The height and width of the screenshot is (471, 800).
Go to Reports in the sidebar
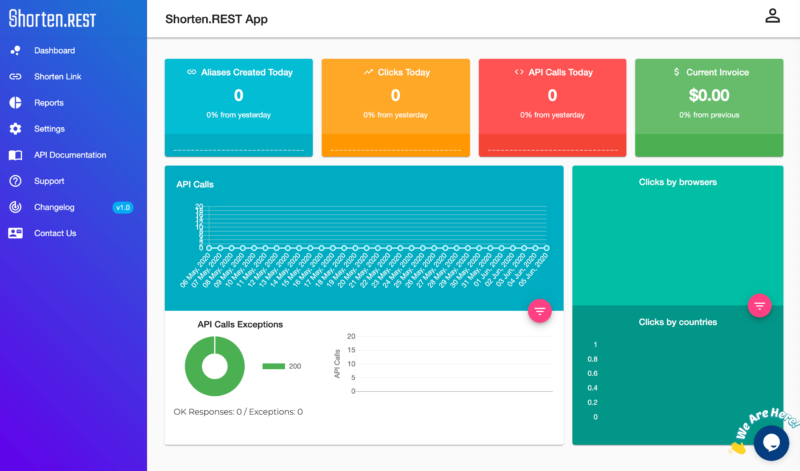coord(49,103)
